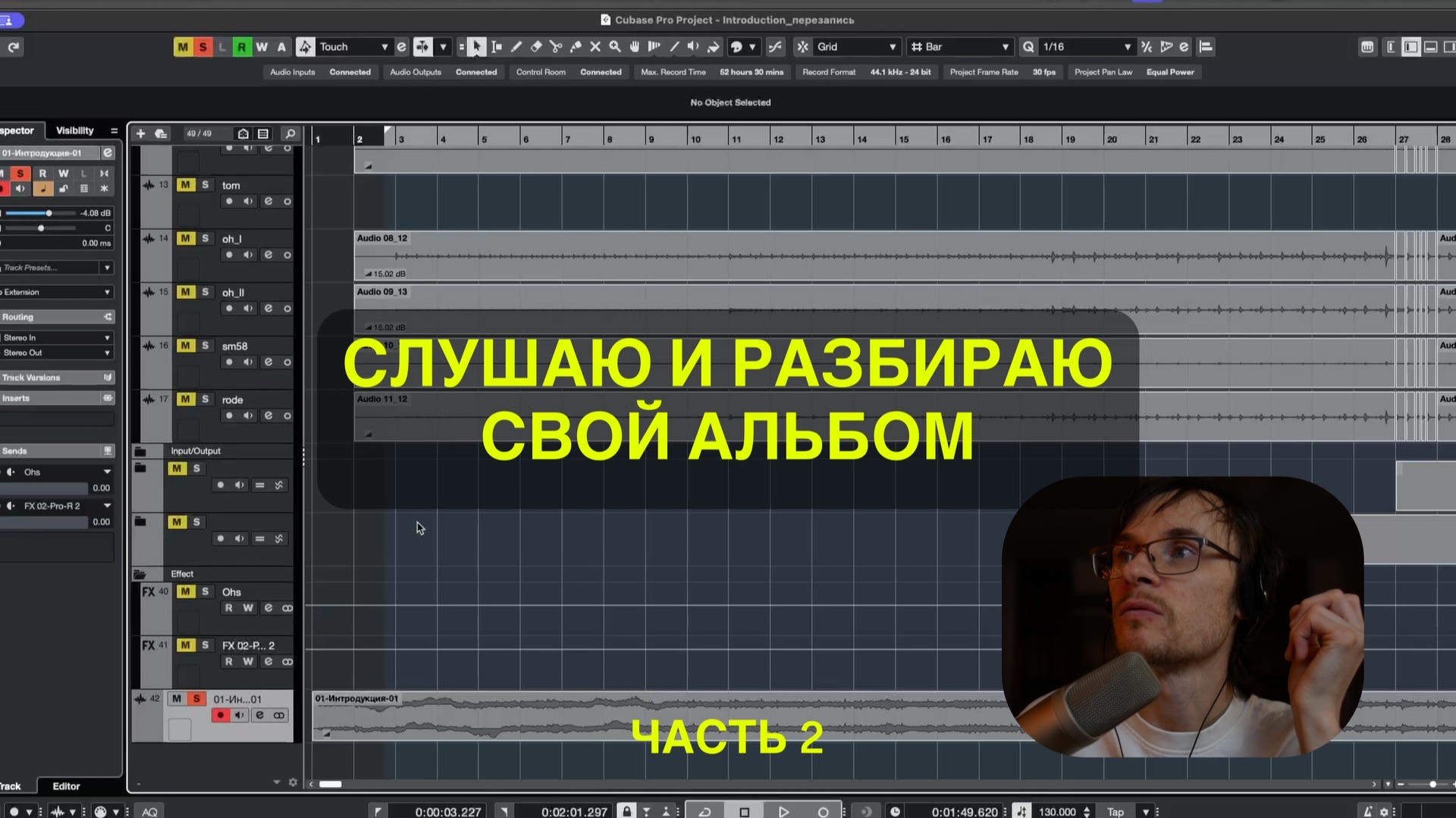Toggle global Write automation button W
The width and height of the screenshot is (1456, 818).
click(x=262, y=47)
